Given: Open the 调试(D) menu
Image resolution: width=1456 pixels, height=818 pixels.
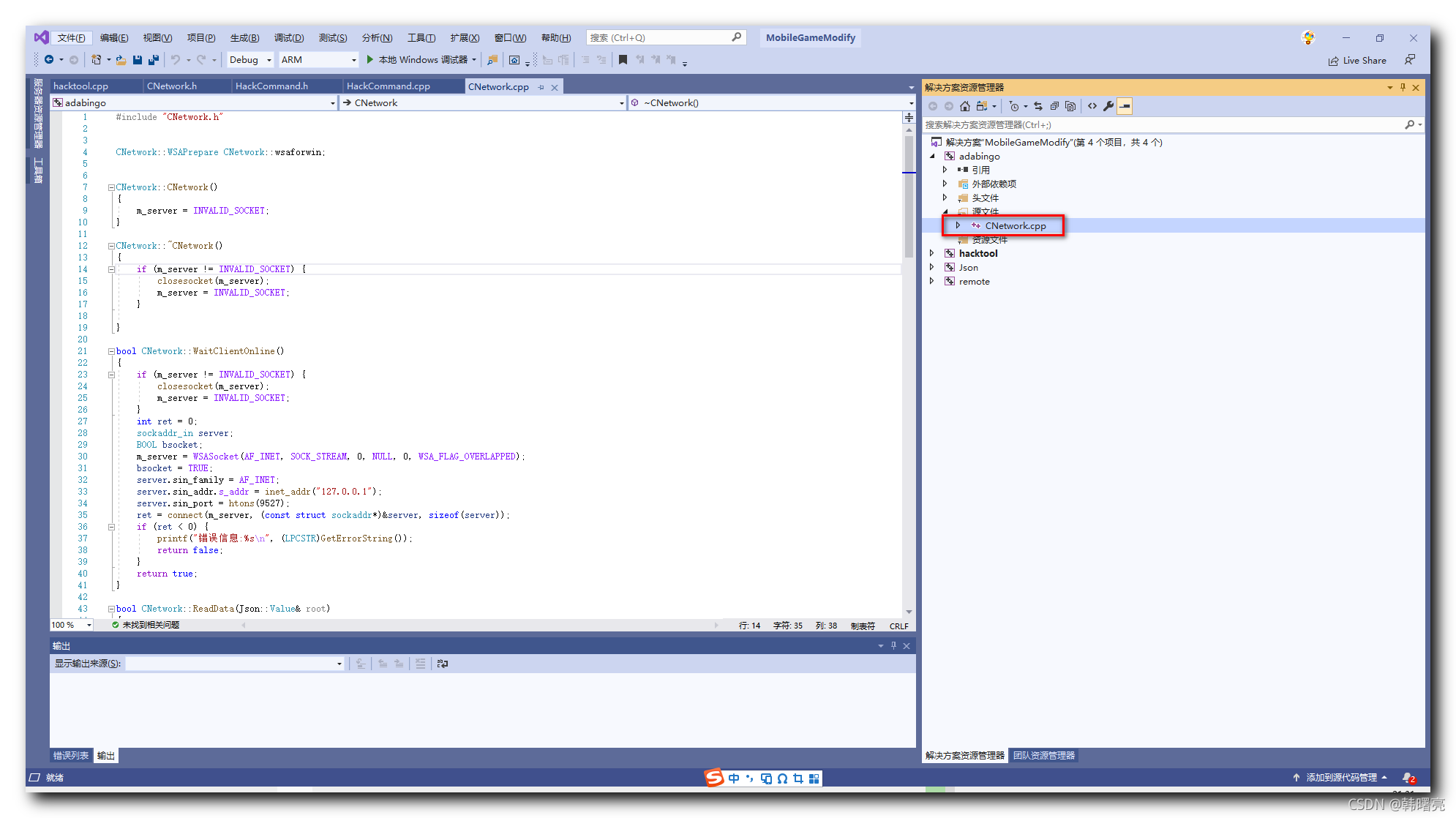Looking at the screenshot, I should (288, 38).
